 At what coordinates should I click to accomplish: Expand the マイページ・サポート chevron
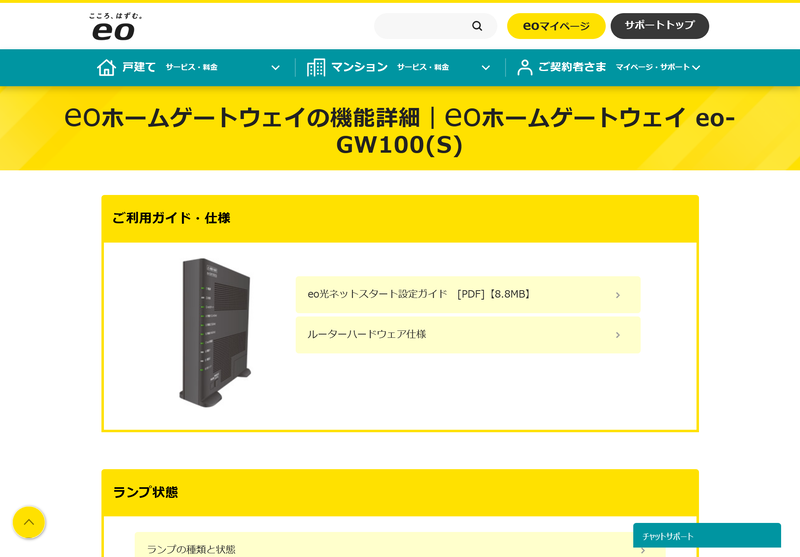point(696,67)
